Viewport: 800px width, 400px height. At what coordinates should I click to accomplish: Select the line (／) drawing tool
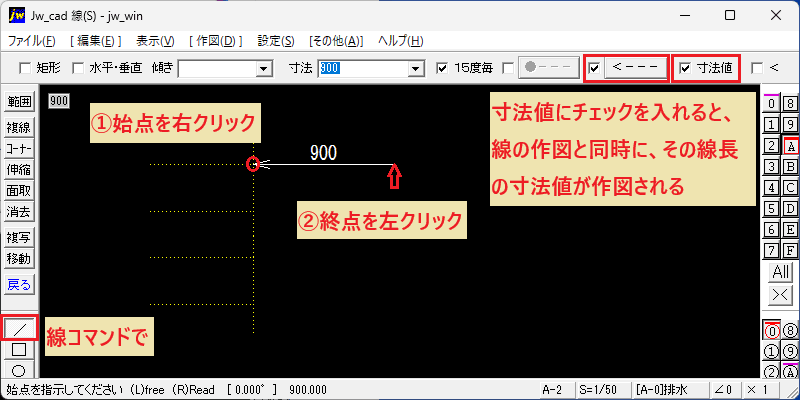pos(19,329)
